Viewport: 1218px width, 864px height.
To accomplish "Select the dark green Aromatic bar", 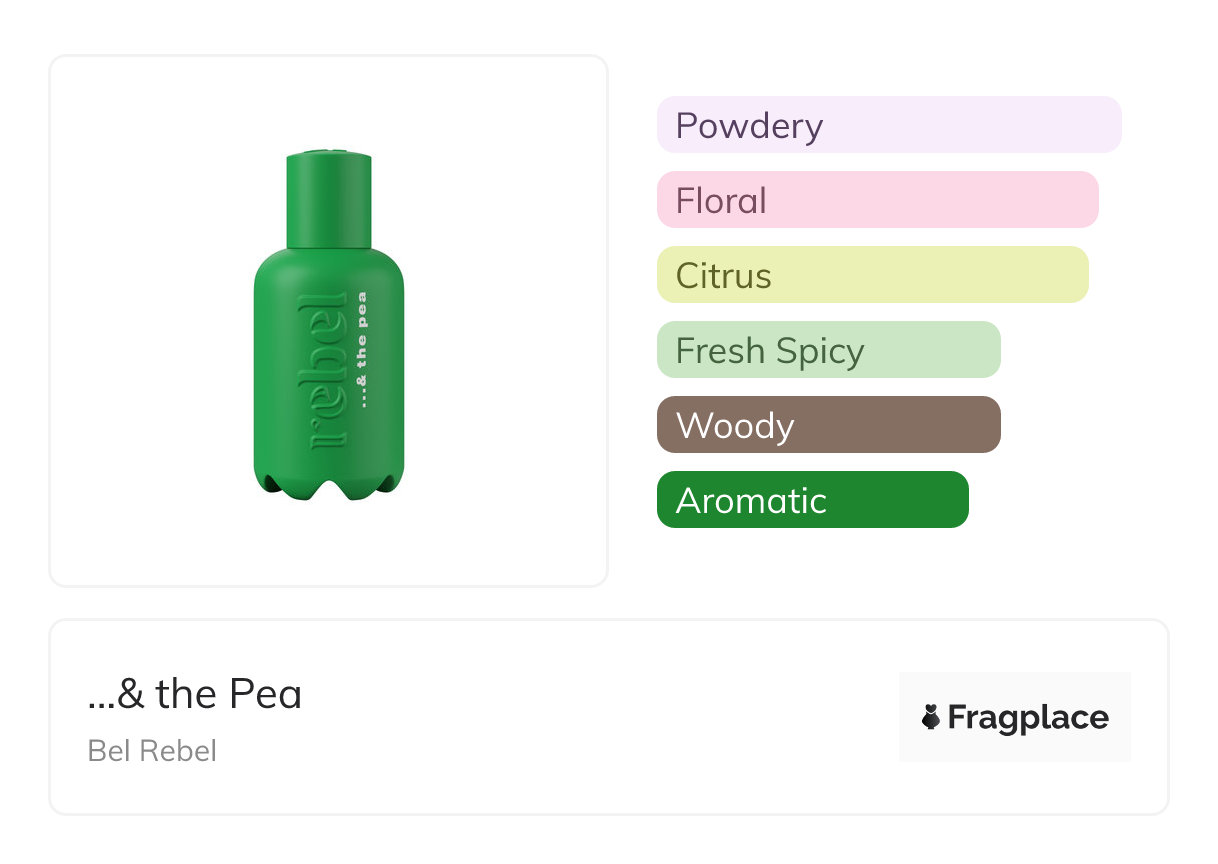I will 812,500.
